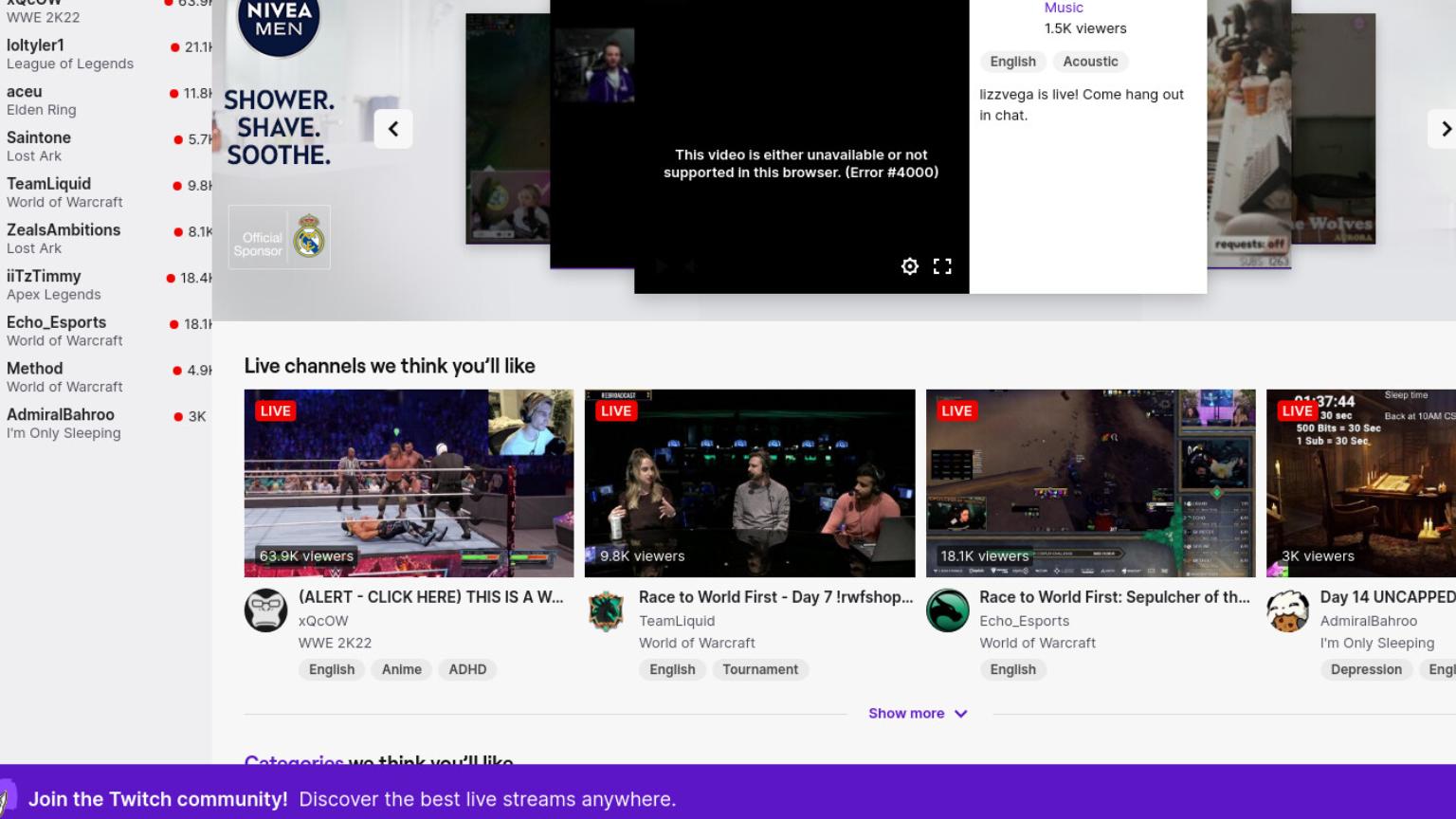This screenshot has width=1456, height=819.
Task: Select Echo_Esports in sidebar channels
Action: click(106, 332)
